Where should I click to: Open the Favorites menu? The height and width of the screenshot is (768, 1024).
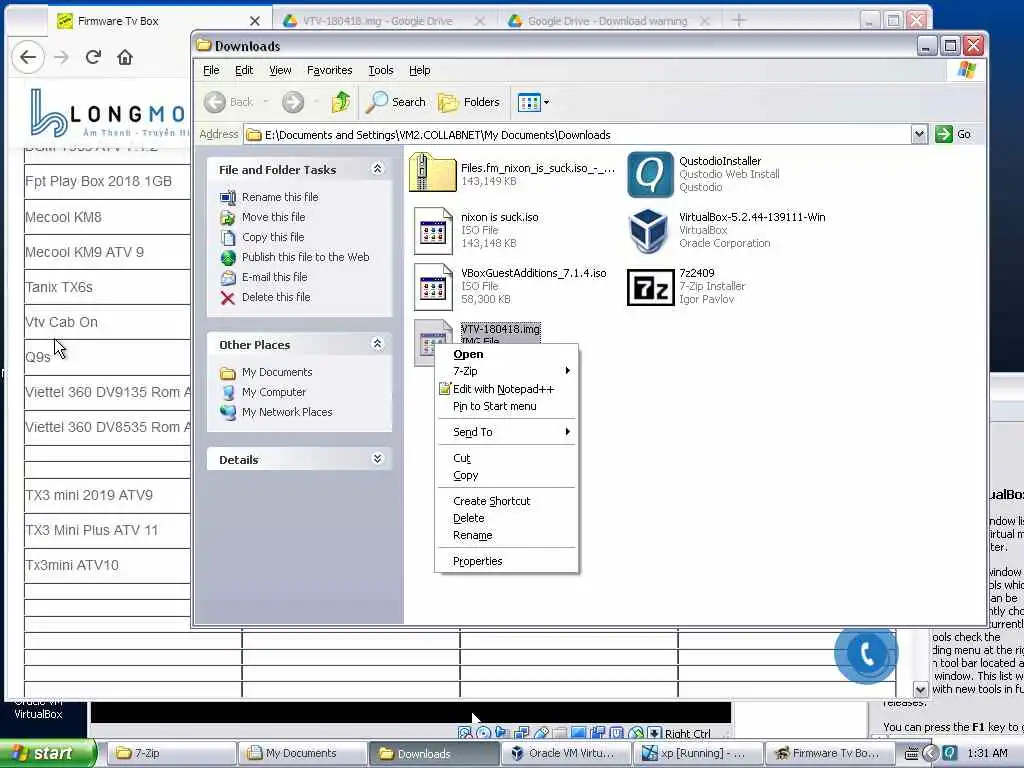[329, 70]
